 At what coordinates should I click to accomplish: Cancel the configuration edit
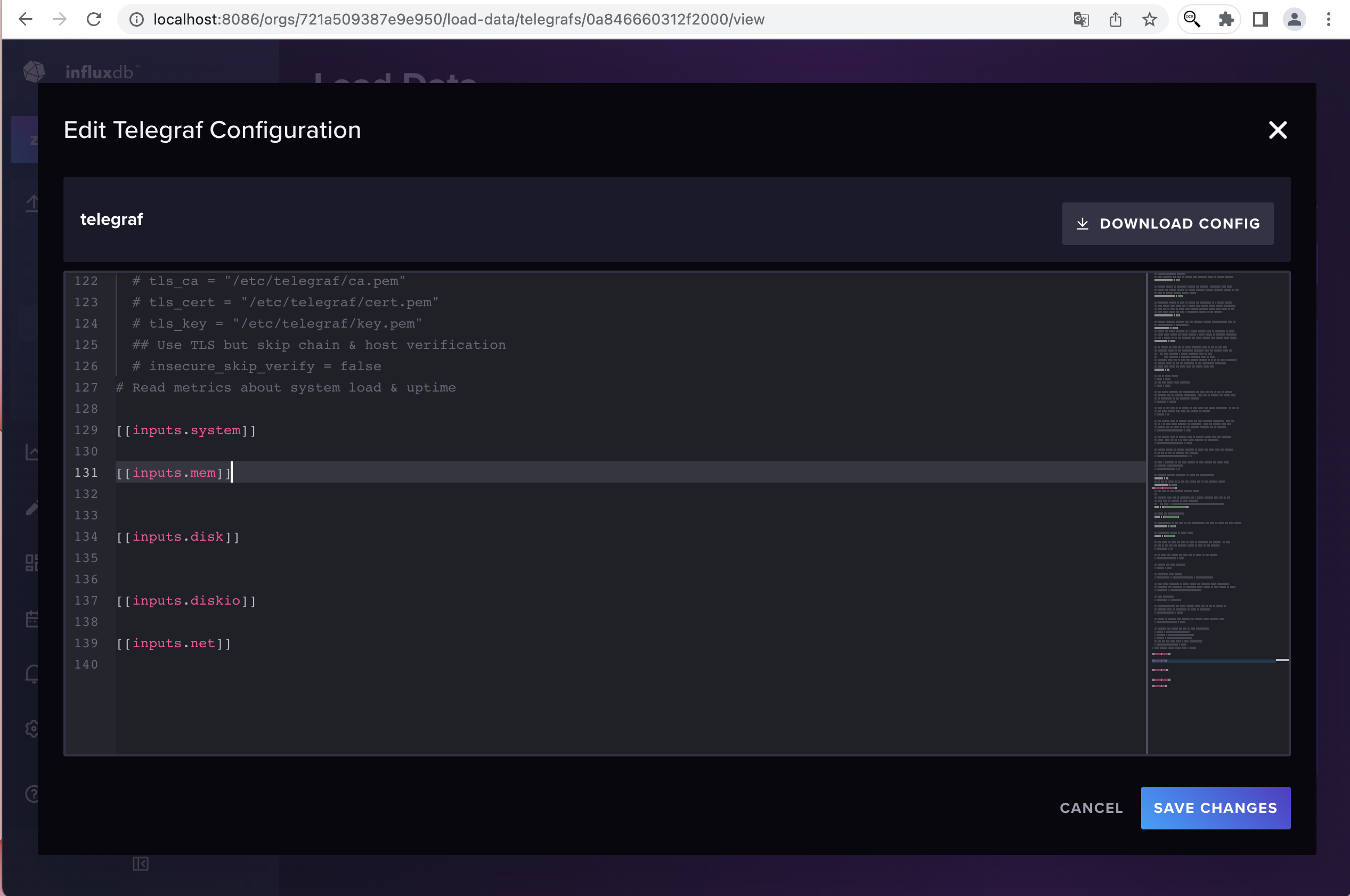(x=1091, y=808)
